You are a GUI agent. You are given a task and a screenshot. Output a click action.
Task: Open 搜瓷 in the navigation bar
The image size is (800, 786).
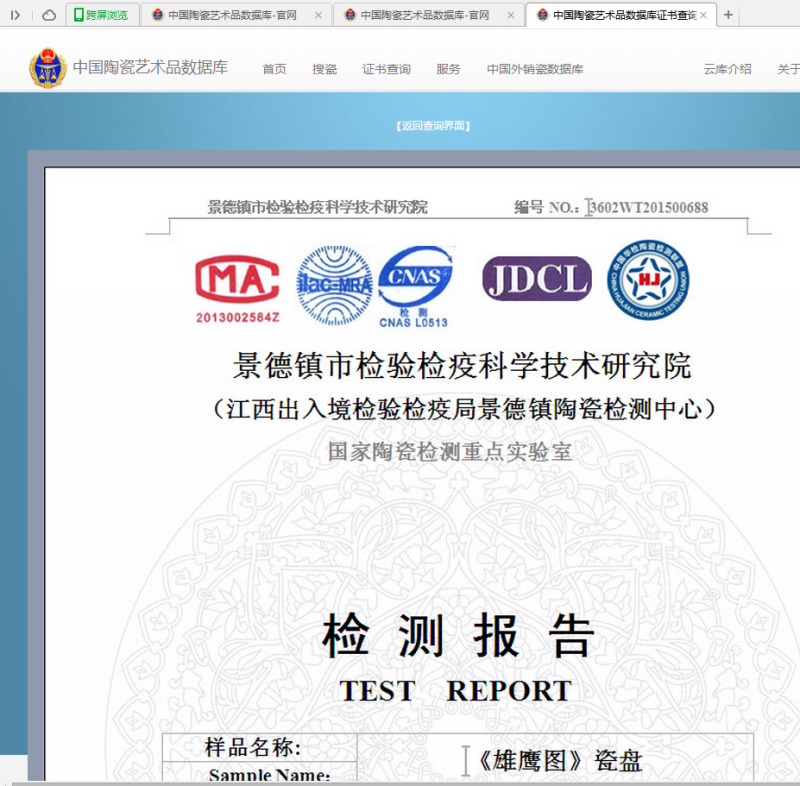coord(324,69)
